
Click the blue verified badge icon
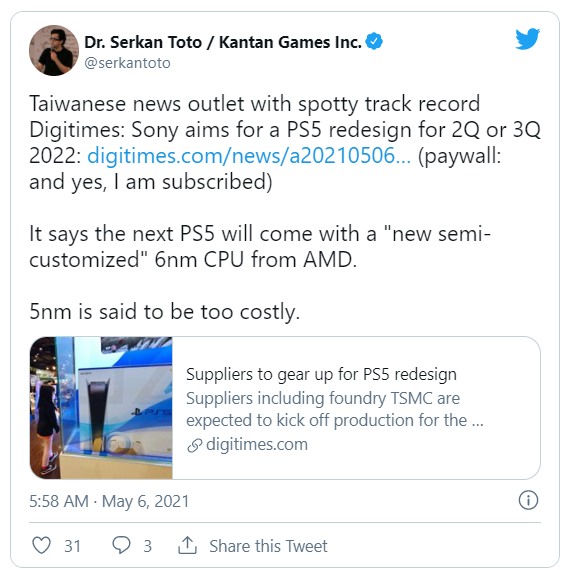click(374, 41)
